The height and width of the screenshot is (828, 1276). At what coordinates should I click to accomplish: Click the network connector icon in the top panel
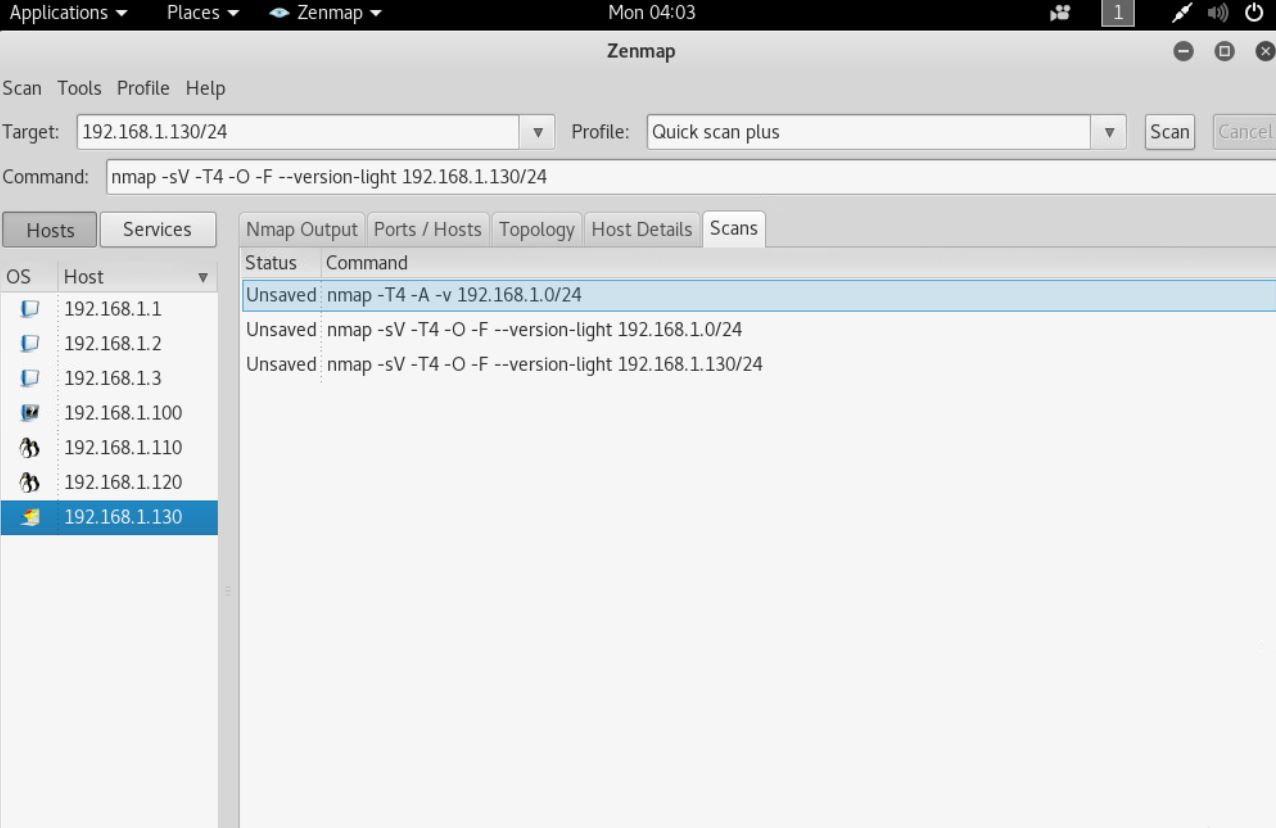1184,13
